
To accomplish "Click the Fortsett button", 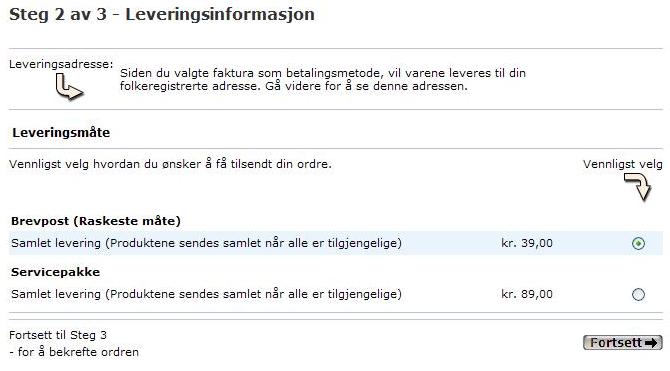I will (x=623, y=342).
